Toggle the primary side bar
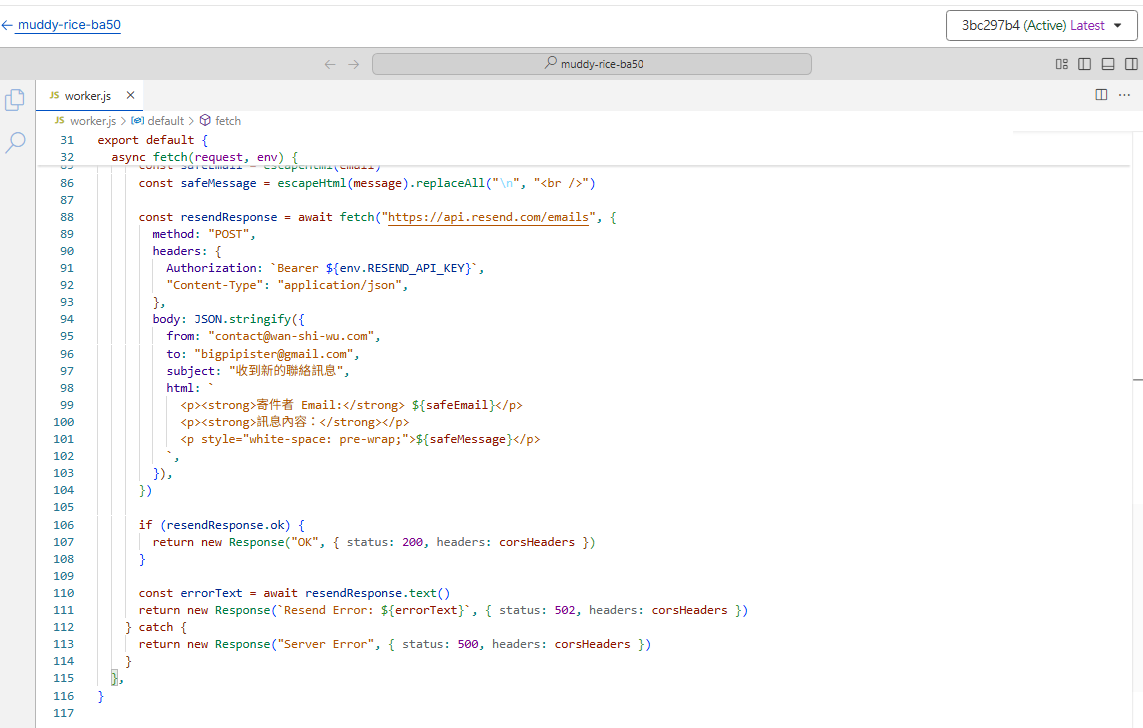This screenshot has height=728, width=1143. 1084,64
